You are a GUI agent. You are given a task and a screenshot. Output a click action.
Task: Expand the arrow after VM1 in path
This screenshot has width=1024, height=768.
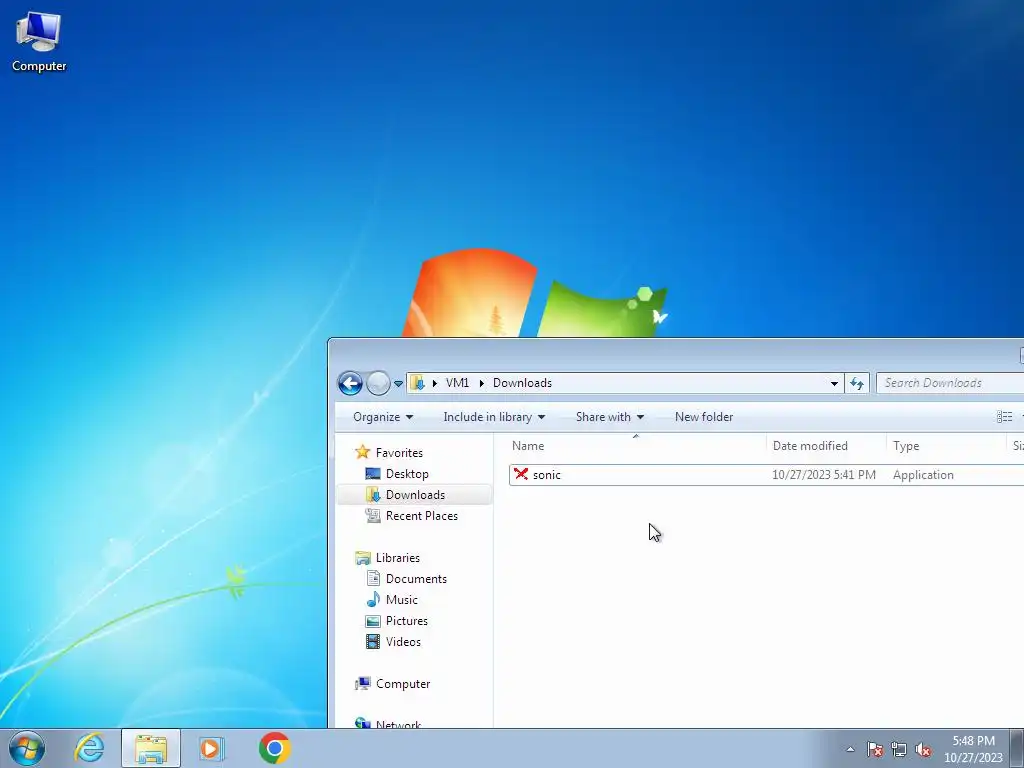tap(481, 383)
